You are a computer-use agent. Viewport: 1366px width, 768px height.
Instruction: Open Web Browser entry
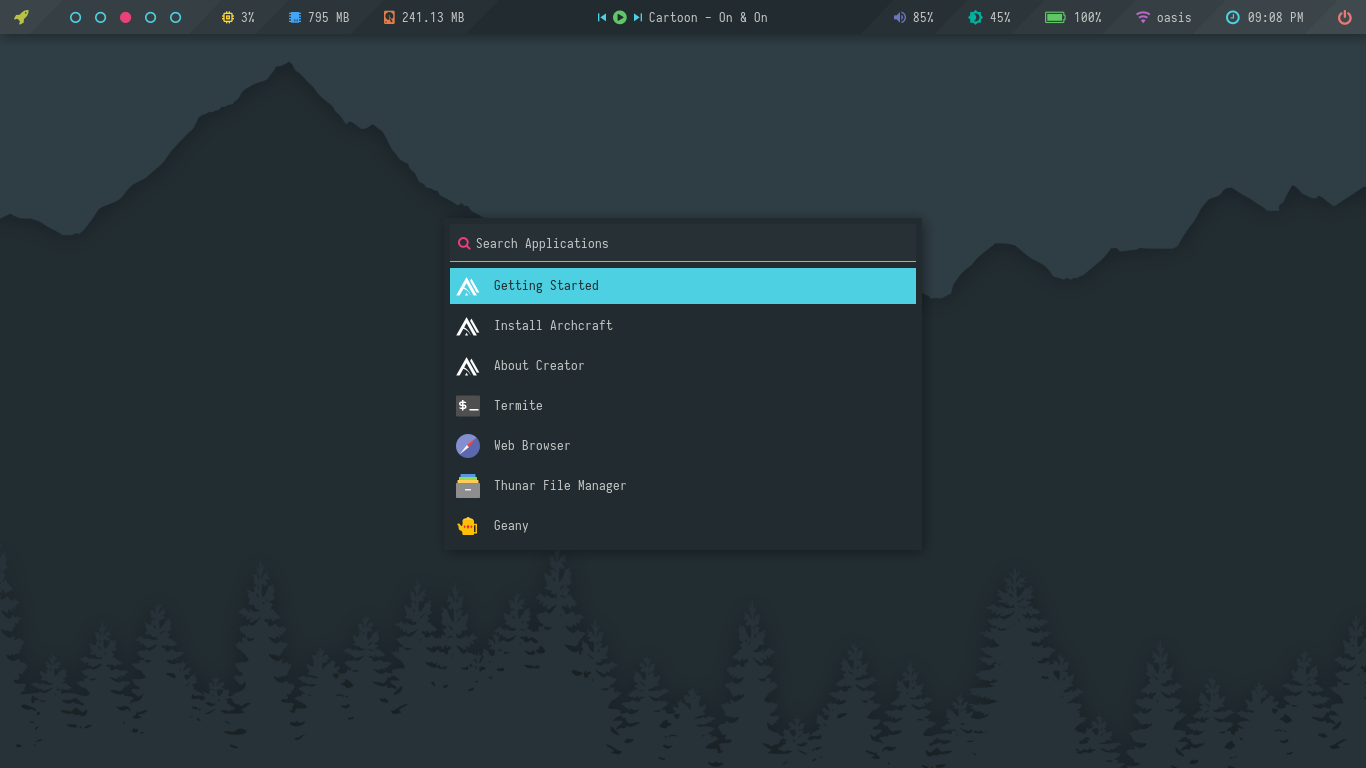pos(683,446)
